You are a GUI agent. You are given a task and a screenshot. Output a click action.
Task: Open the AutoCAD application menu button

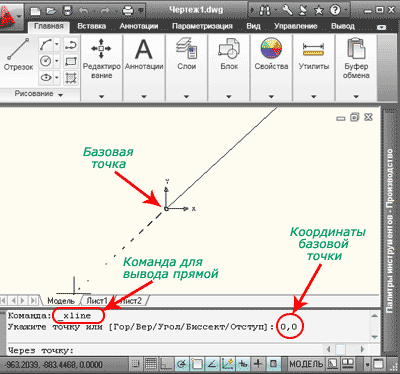pos(12,16)
